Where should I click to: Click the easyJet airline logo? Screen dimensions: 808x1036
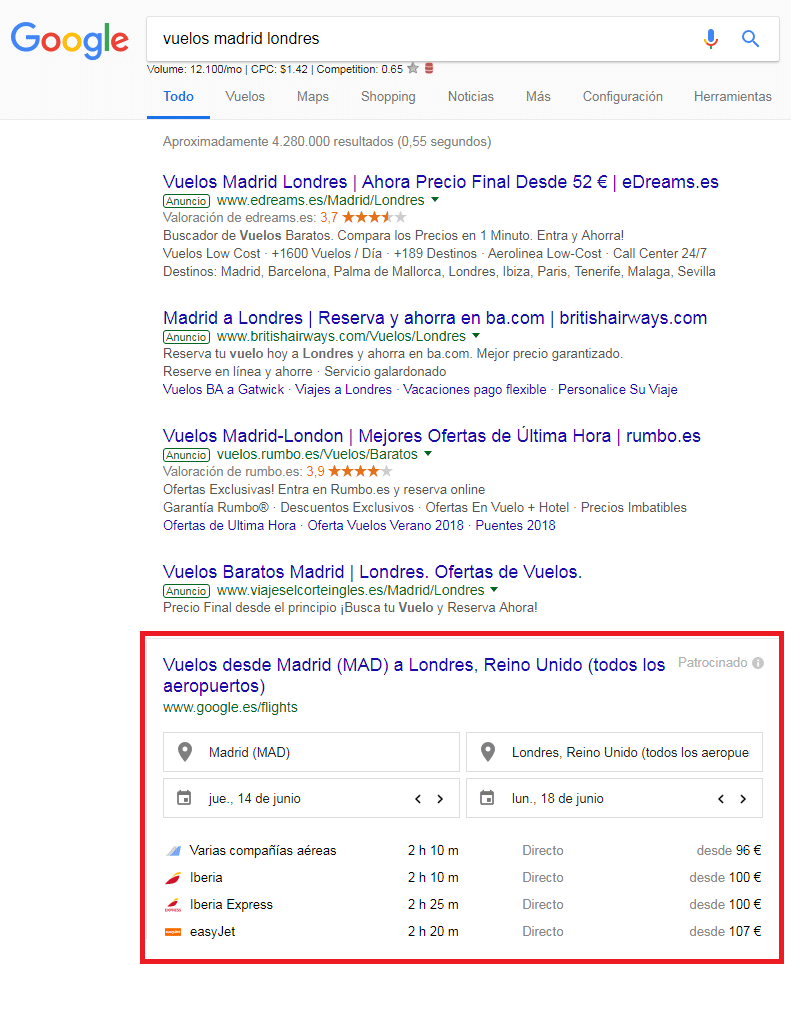click(x=173, y=932)
